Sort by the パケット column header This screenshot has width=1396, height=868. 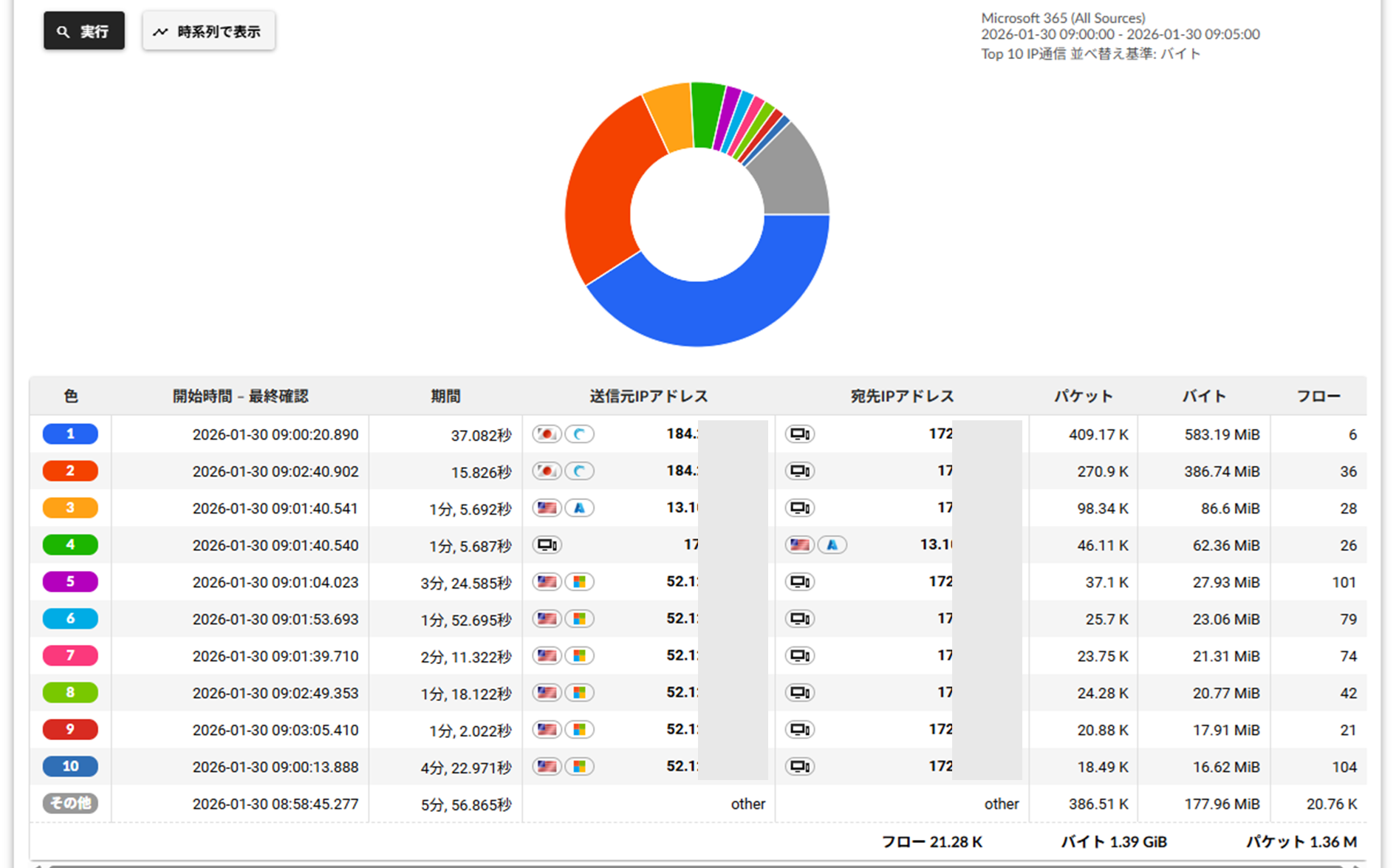click(x=1083, y=397)
